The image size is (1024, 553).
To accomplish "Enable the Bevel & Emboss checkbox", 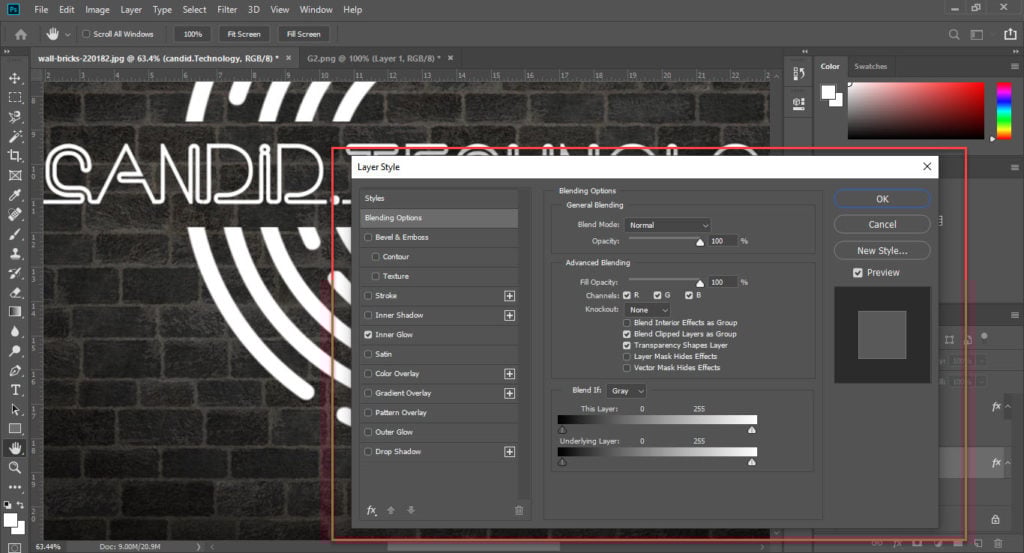I will point(368,237).
